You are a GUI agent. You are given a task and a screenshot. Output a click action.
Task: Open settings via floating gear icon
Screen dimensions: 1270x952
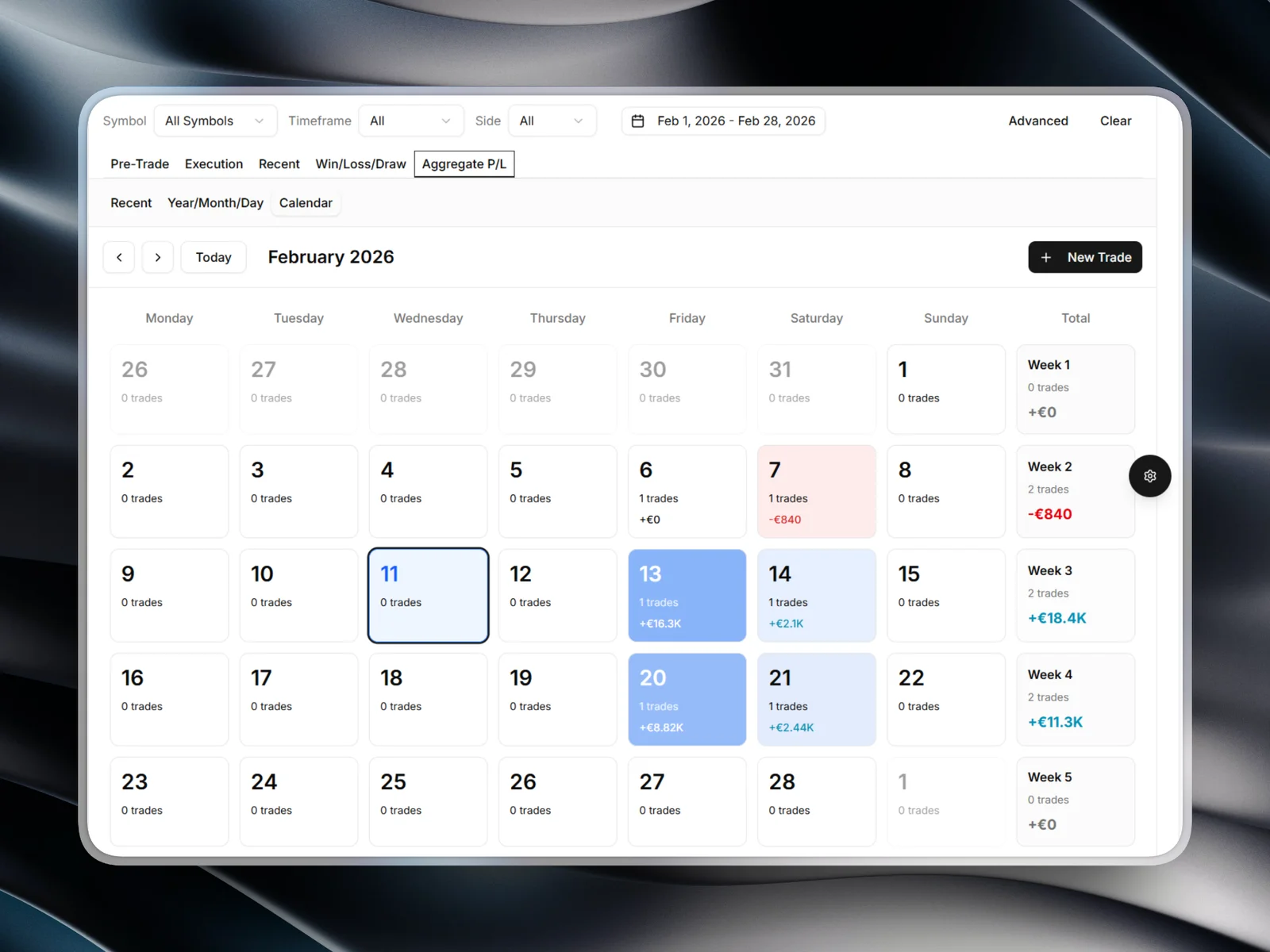(1149, 476)
